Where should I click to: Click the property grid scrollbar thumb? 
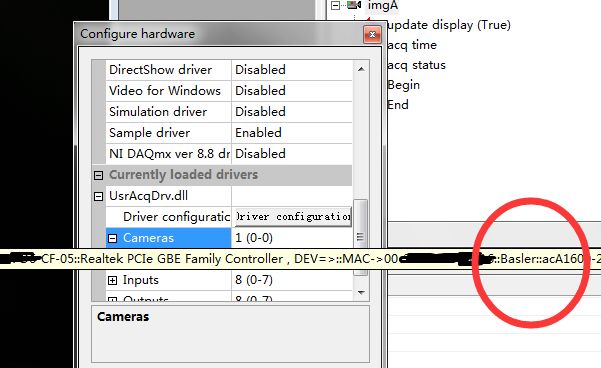[360, 237]
